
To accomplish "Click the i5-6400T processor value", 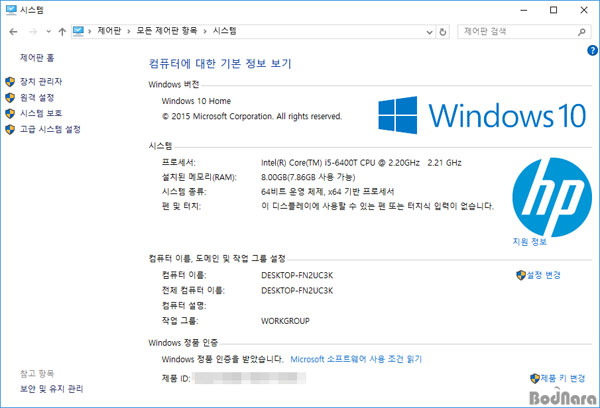I will [x=361, y=163].
